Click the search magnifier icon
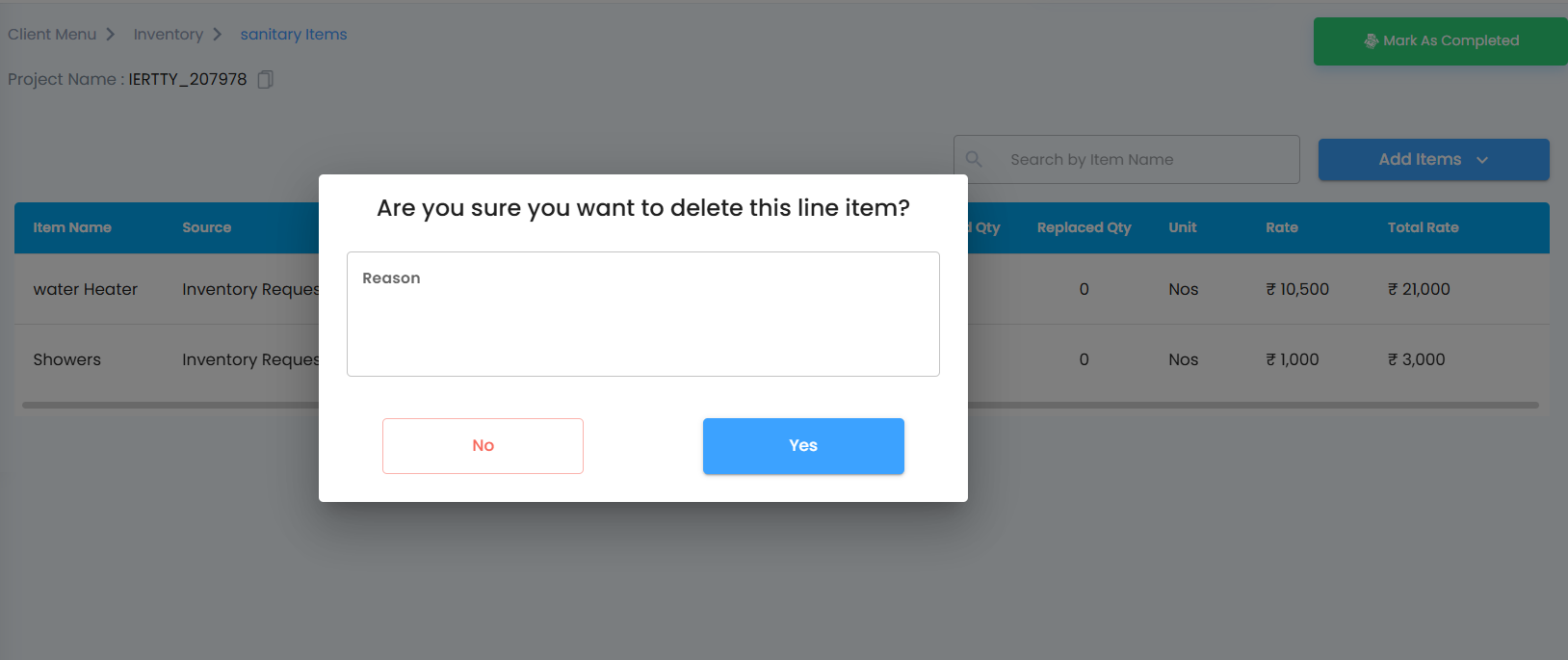The height and width of the screenshot is (660, 1568). click(974, 159)
